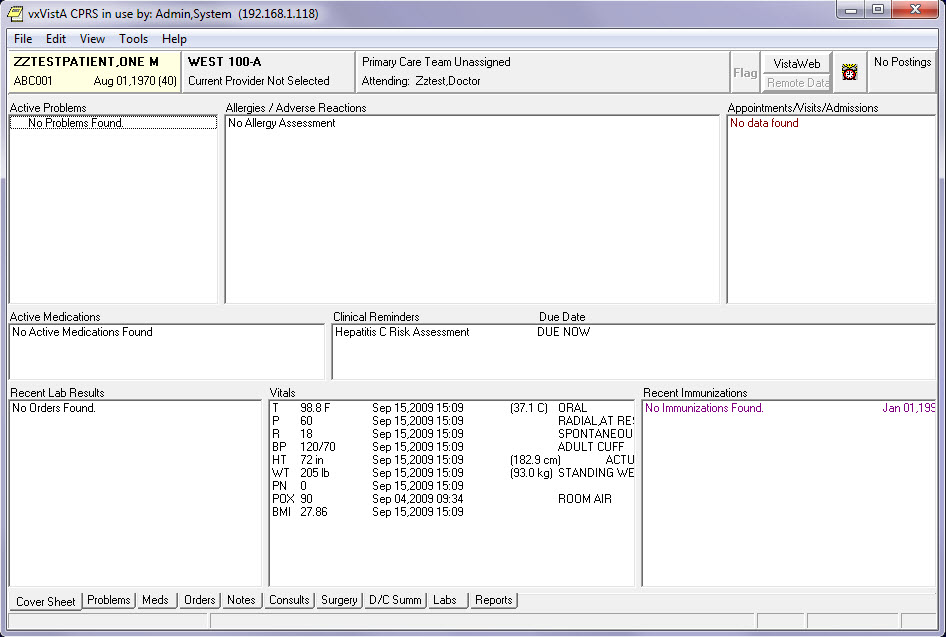946x637 pixels.
Task: Click the ADULT CUFF qualifier text
Action: click(x=591, y=447)
